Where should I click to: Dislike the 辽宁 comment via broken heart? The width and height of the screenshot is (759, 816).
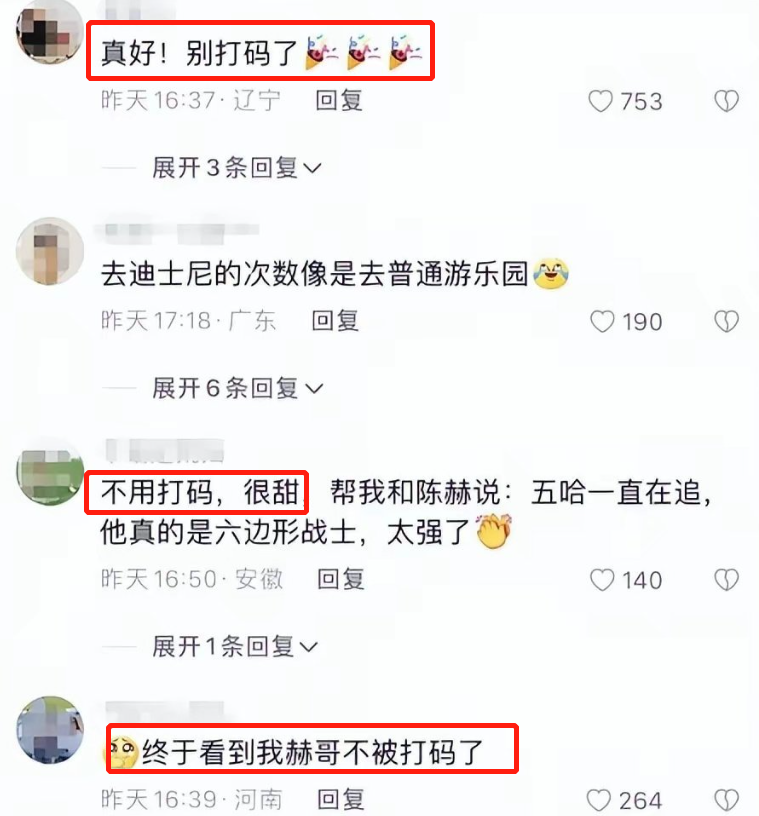point(726,101)
